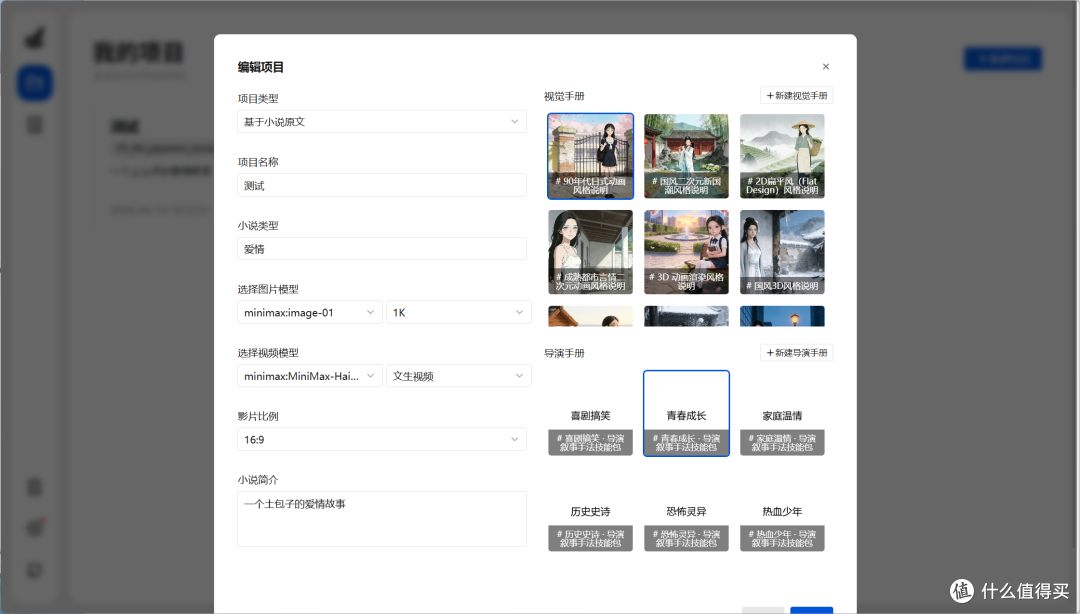Select the 历史史诗 director manual card
Screen dimensions: 1080x614
(x=590, y=509)
